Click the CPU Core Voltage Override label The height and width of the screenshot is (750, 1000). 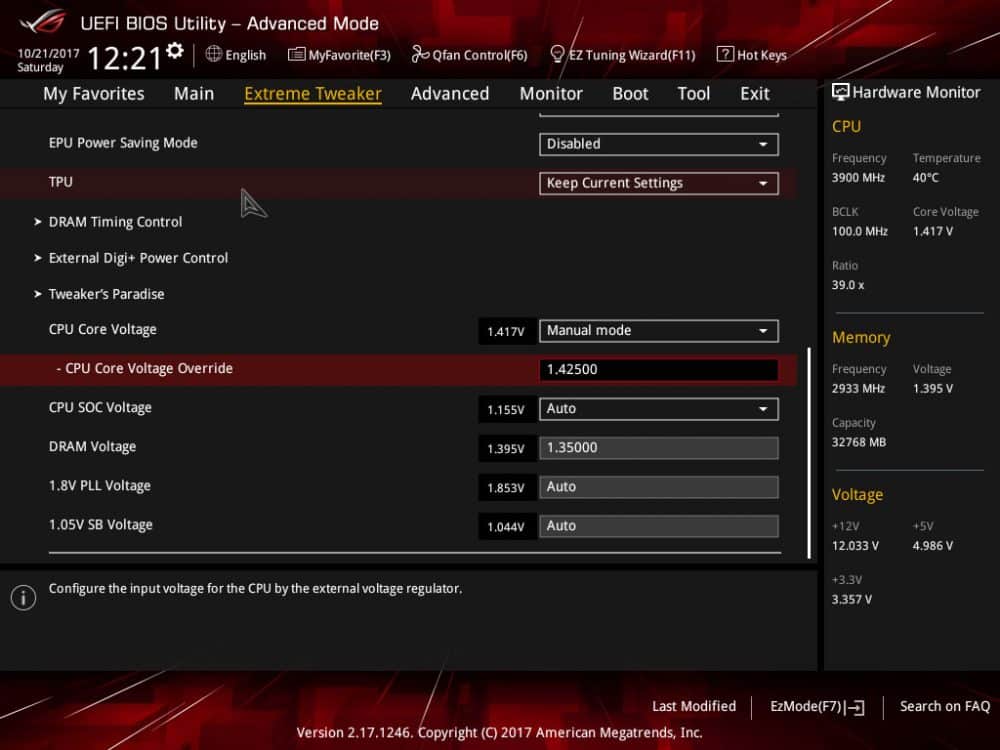pyautogui.click(x=144, y=369)
